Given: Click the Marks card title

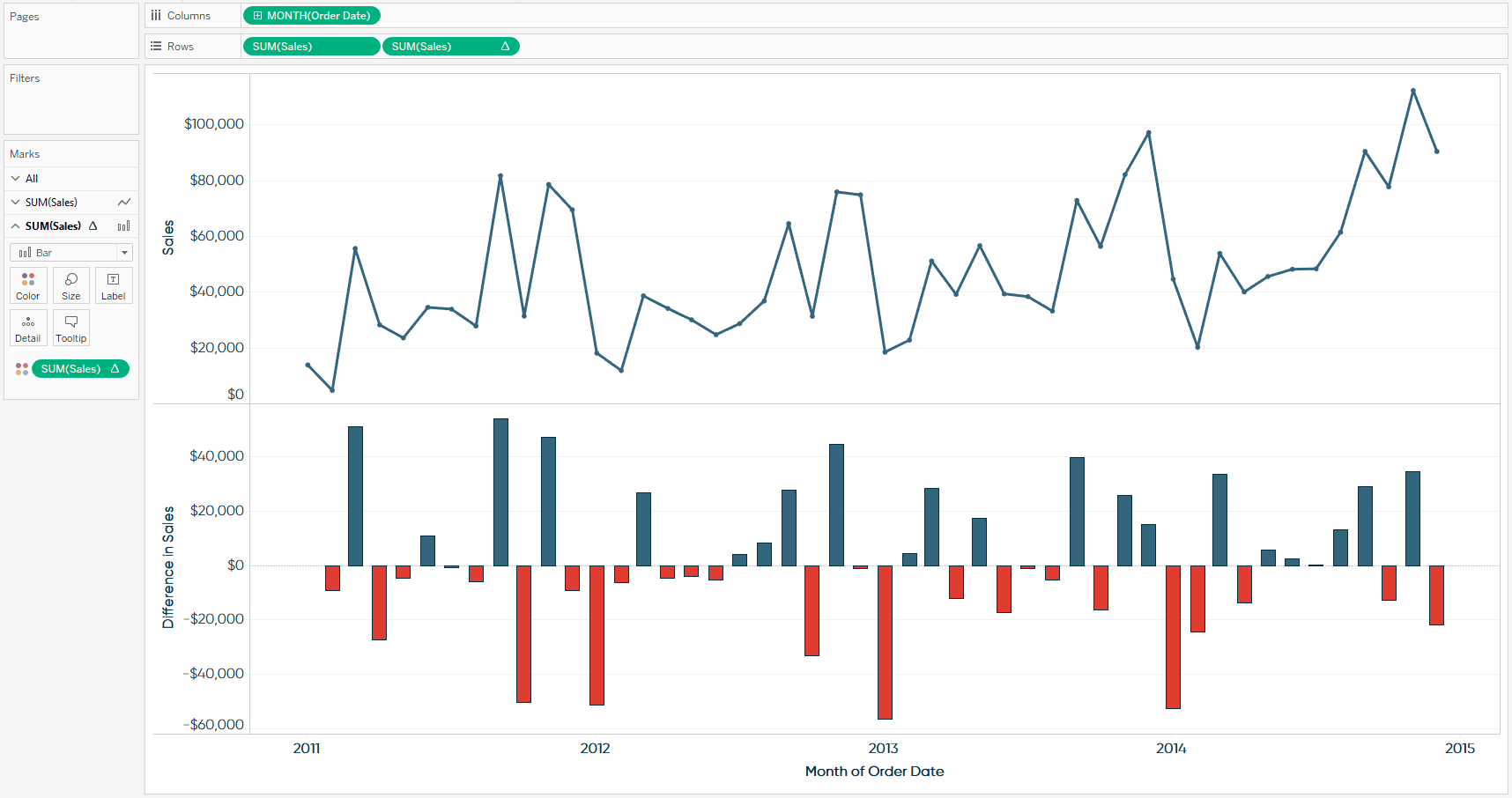Looking at the screenshot, I should pos(25,154).
